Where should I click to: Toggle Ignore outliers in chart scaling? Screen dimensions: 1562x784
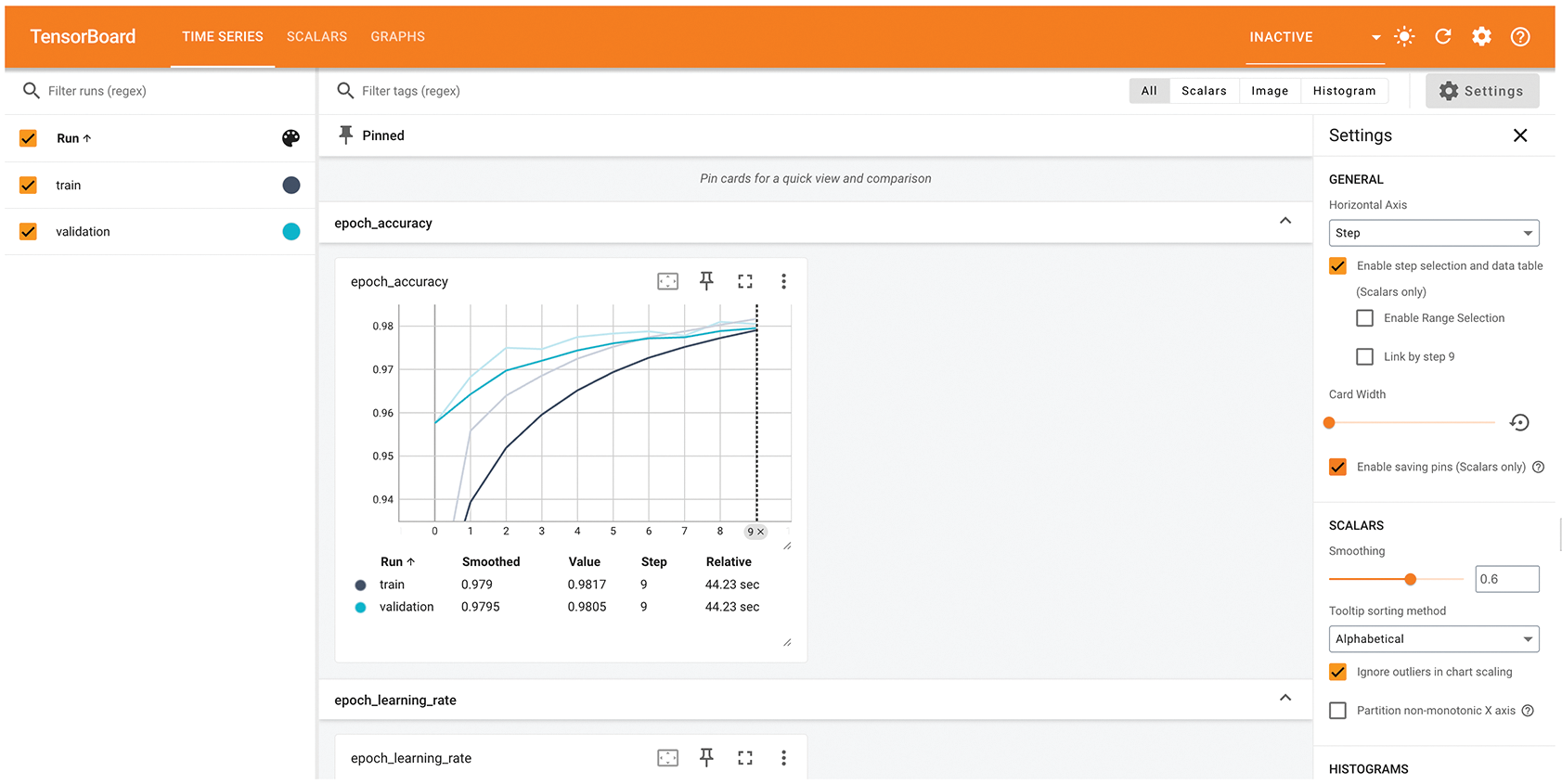[x=1337, y=672]
